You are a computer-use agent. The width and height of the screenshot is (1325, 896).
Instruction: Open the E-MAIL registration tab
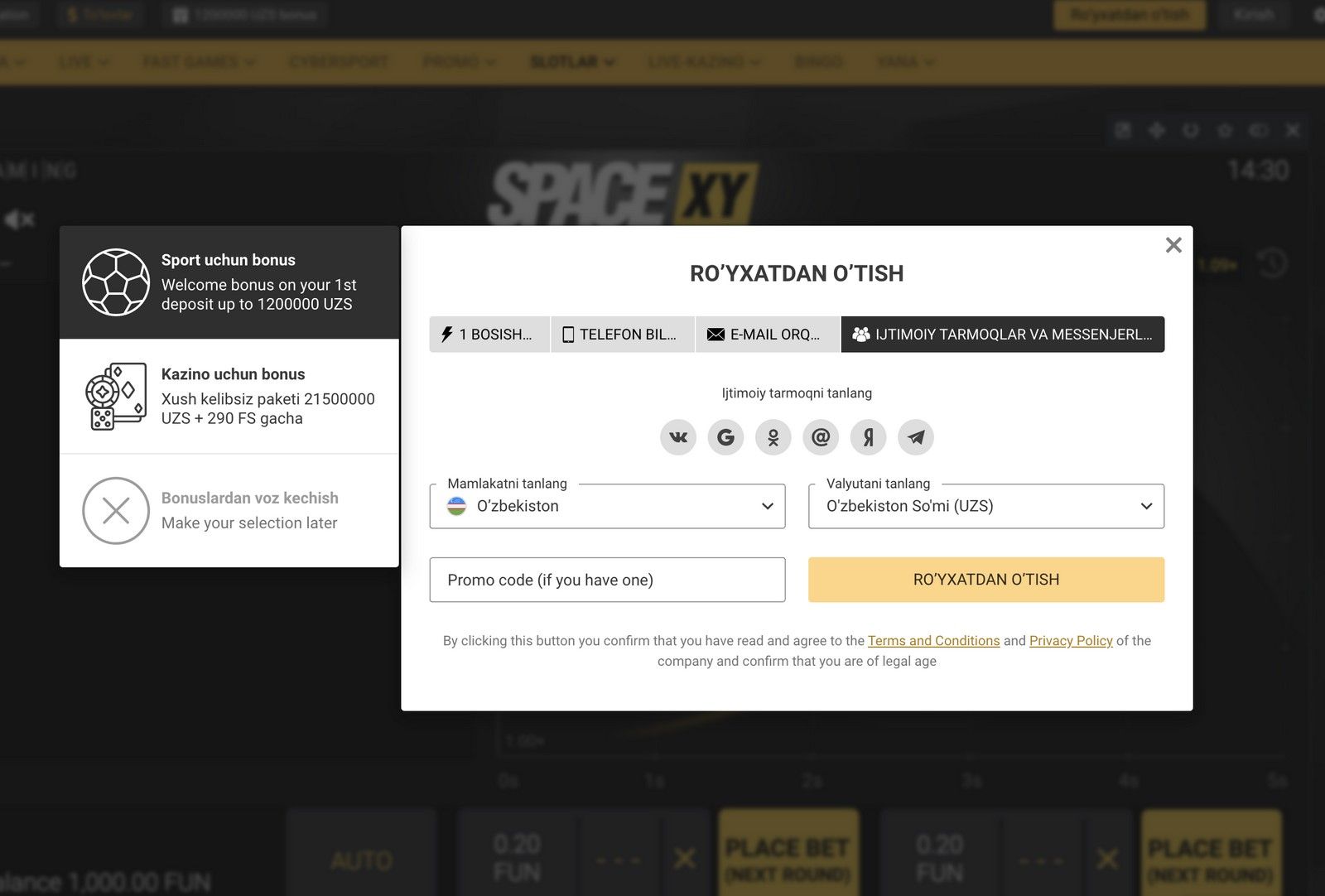click(767, 335)
